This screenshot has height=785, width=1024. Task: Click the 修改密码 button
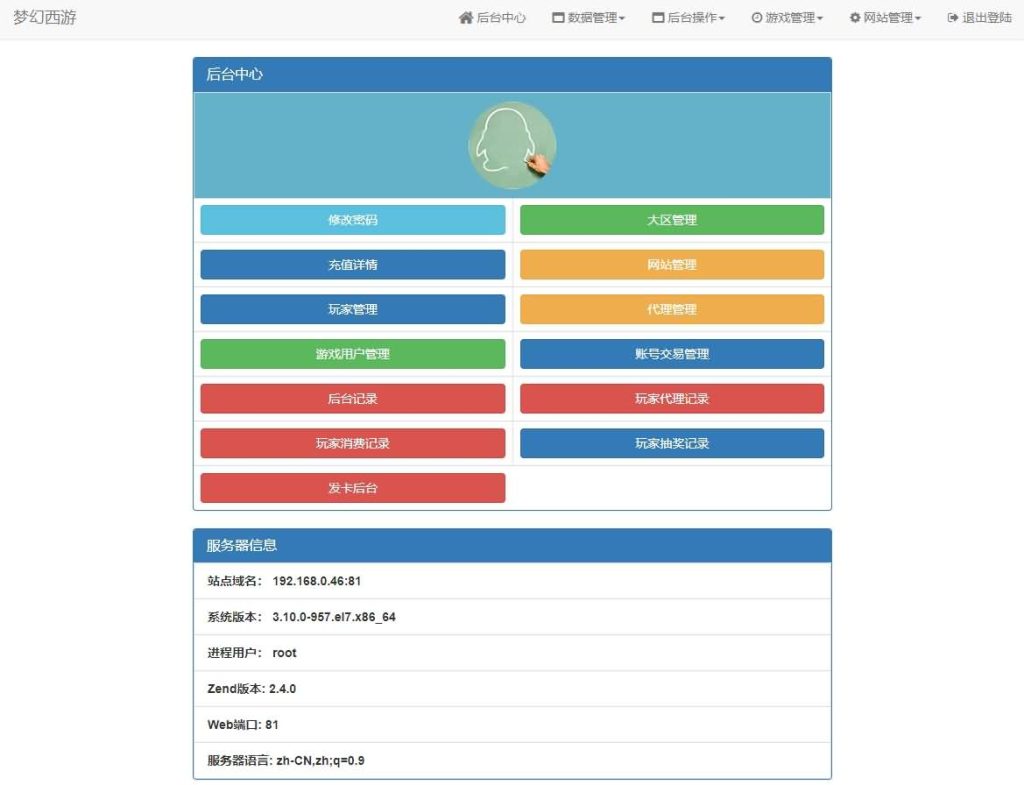click(352, 220)
